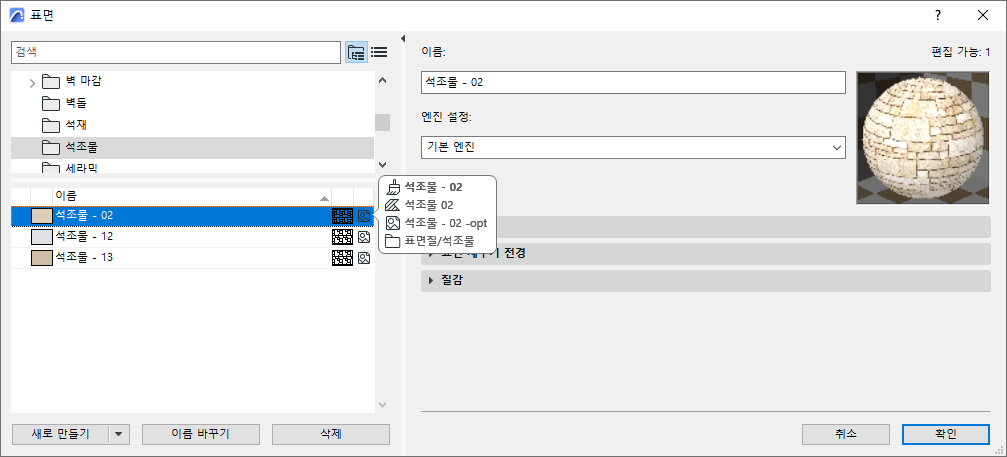Open the 기본 엔진 engine settings dropdown

pyautogui.click(x=633, y=148)
